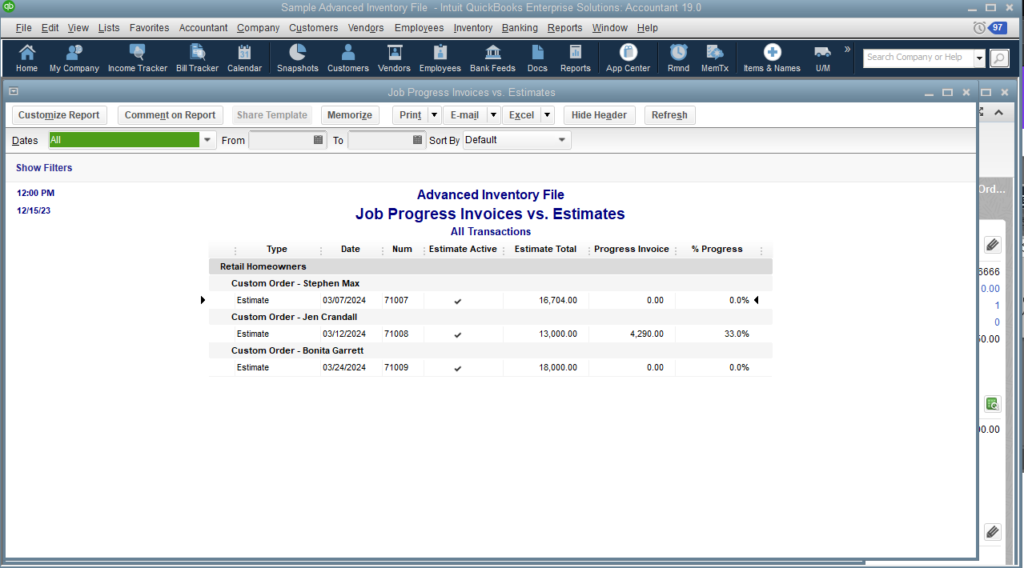Viewport: 1024px width, 568px height.
Task: Expand the icon bar overflow chevron
Action: click(847, 49)
